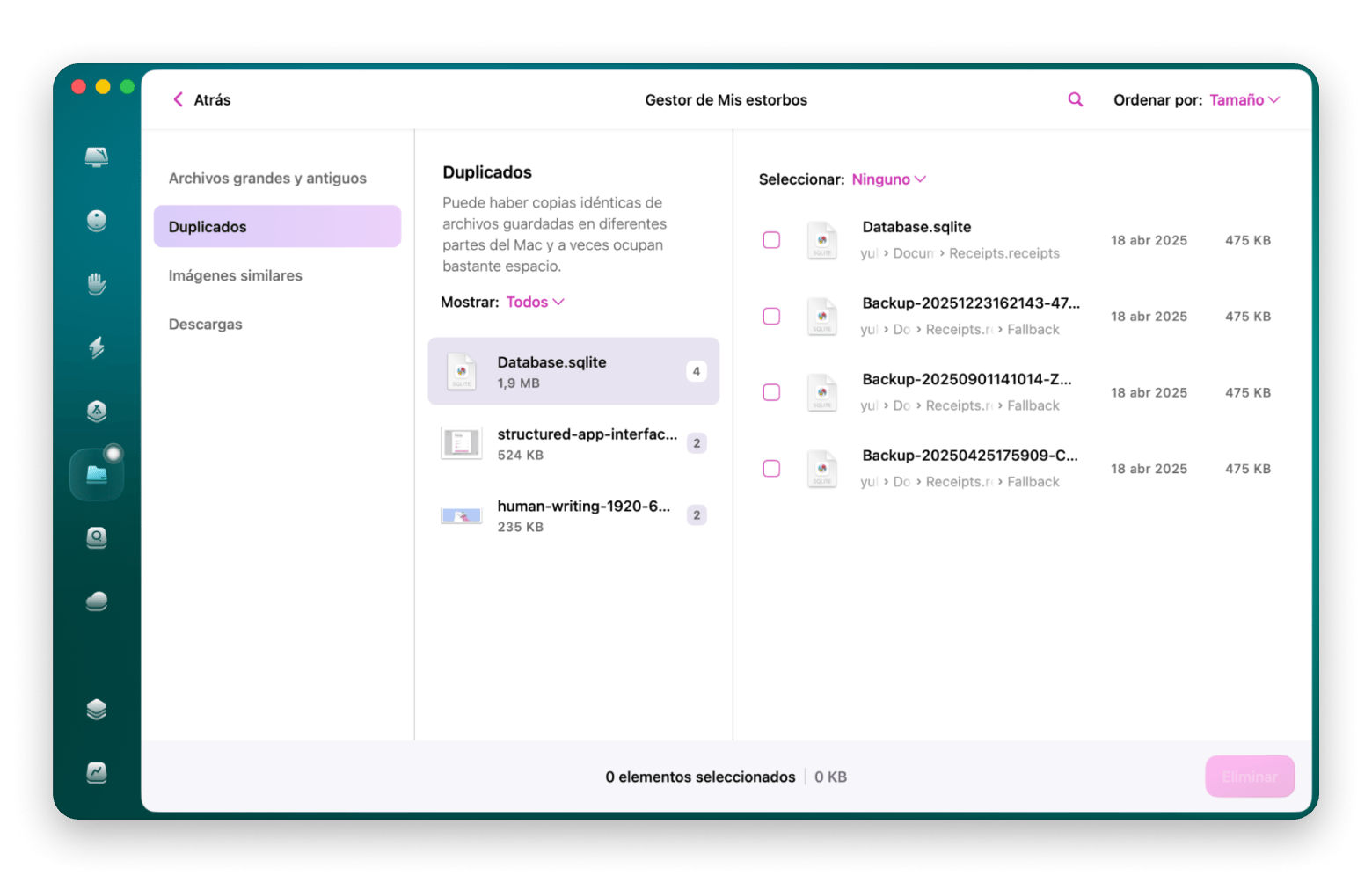
Task: Click the file icon beside Backup-20250425175909
Action: [822, 469]
